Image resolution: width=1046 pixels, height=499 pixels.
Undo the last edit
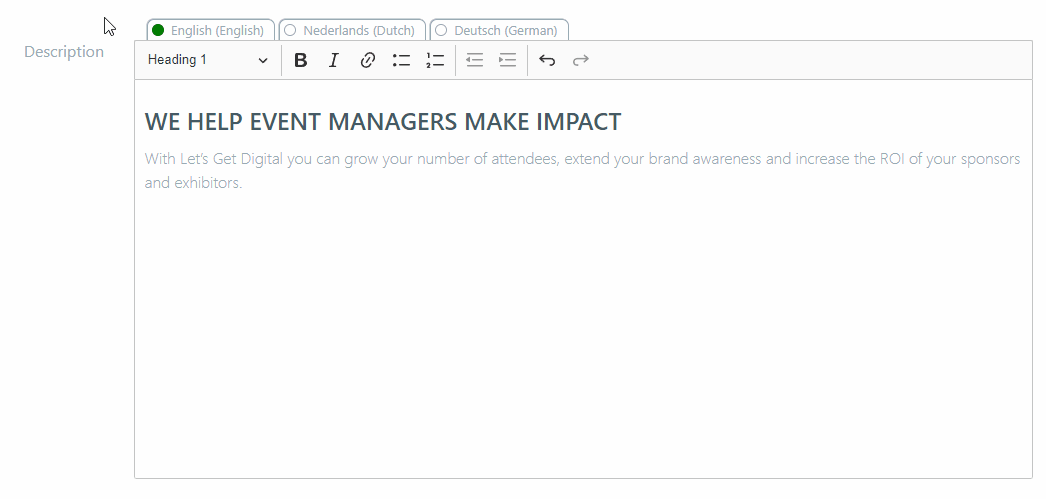547,60
